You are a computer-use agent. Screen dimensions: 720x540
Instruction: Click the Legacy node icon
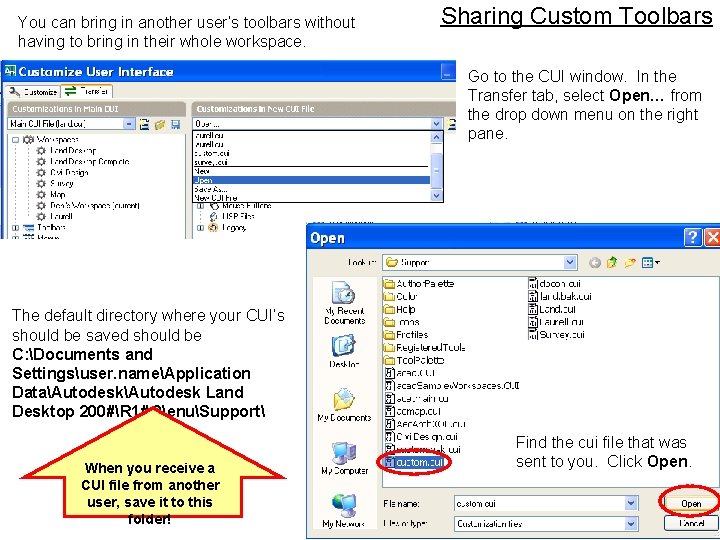pyautogui.click(x=213, y=228)
